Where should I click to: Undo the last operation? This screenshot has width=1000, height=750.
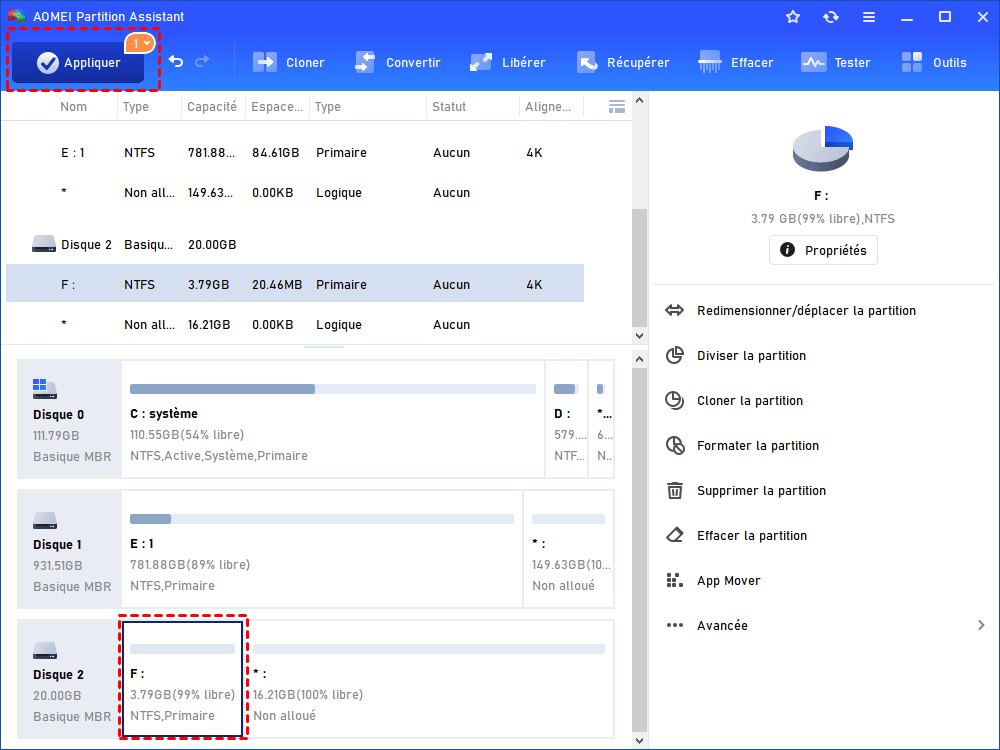point(176,61)
